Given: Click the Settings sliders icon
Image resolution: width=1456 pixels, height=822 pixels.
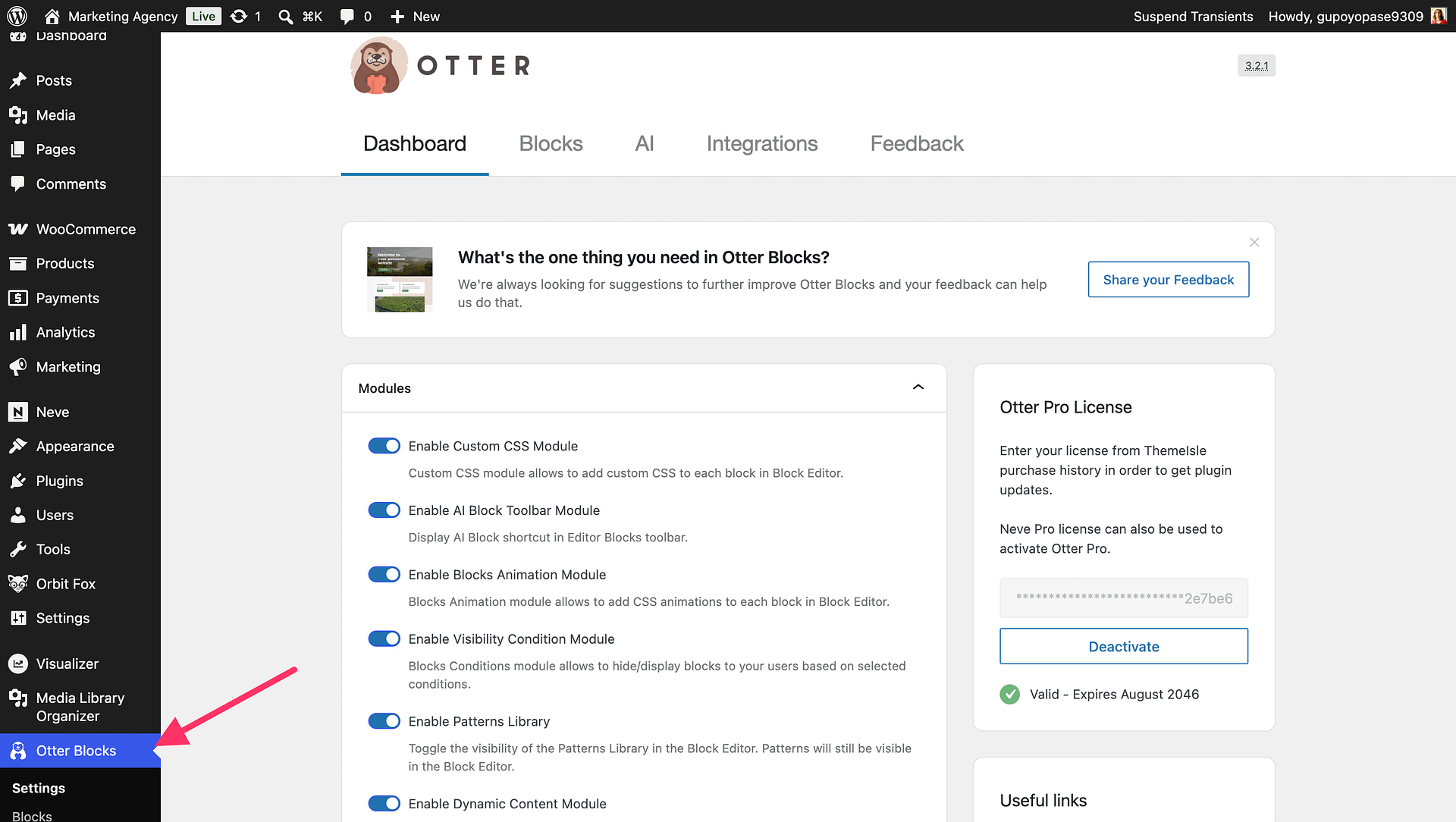Looking at the screenshot, I should (18, 618).
